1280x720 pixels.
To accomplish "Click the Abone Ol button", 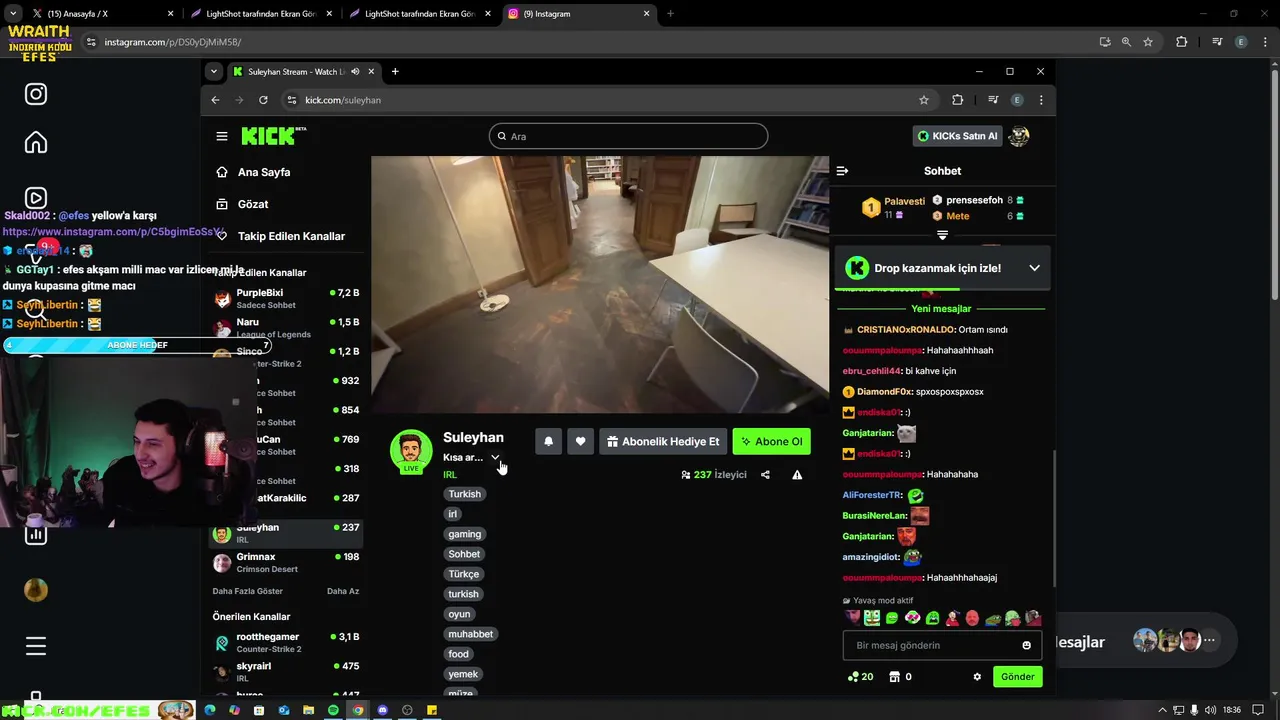I will pyautogui.click(x=771, y=442).
